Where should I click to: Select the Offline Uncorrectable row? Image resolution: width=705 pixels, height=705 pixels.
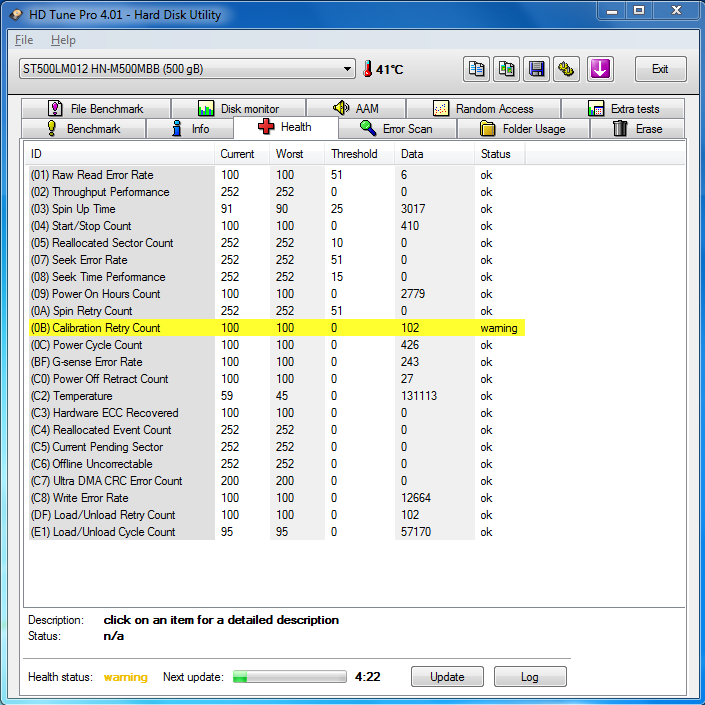(277, 464)
